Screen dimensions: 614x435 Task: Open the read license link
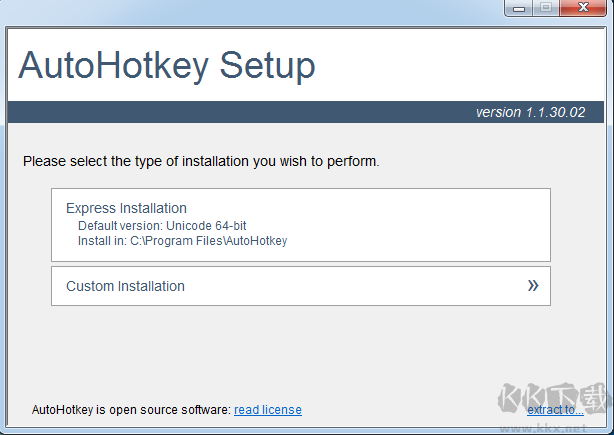(x=268, y=410)
